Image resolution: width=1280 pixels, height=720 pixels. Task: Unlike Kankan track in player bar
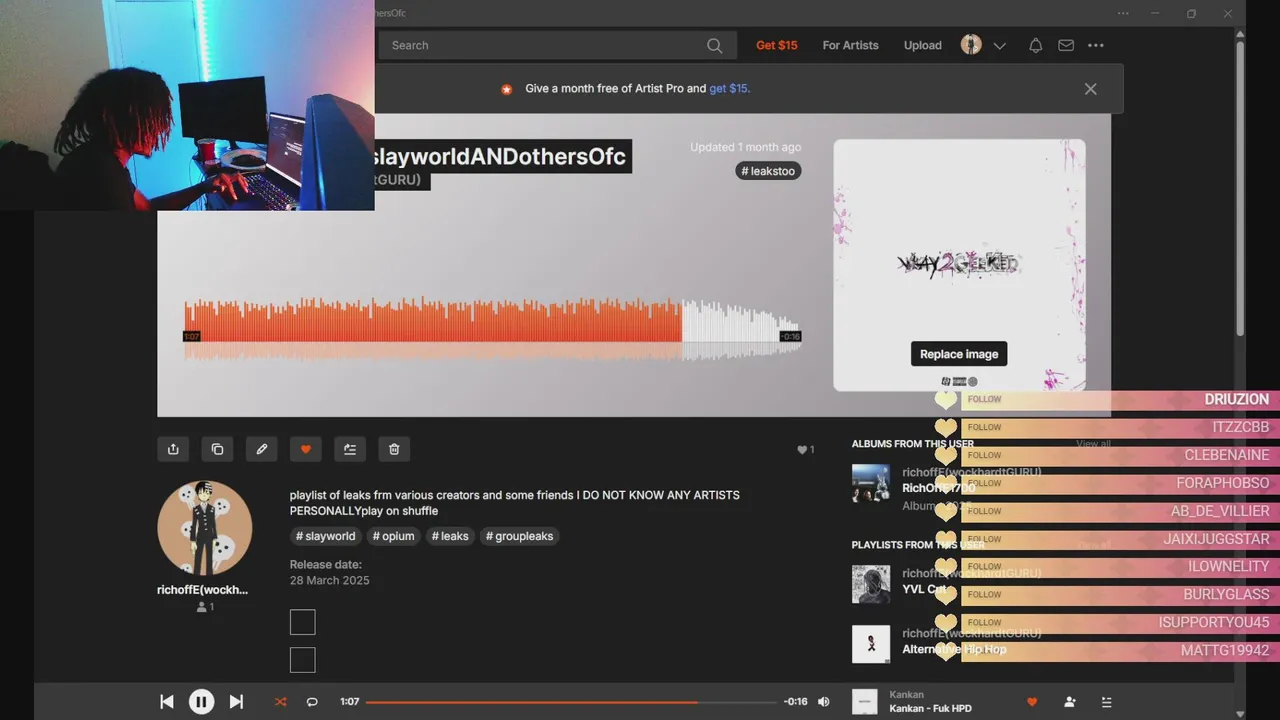(1032, 702)
